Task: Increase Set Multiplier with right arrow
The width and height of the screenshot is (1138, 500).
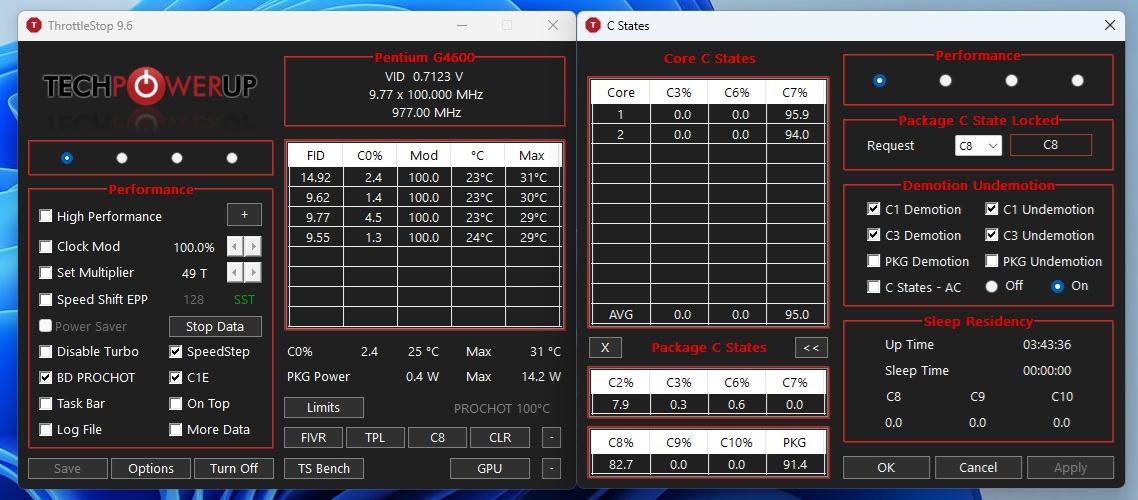Action: coord(253,273)
